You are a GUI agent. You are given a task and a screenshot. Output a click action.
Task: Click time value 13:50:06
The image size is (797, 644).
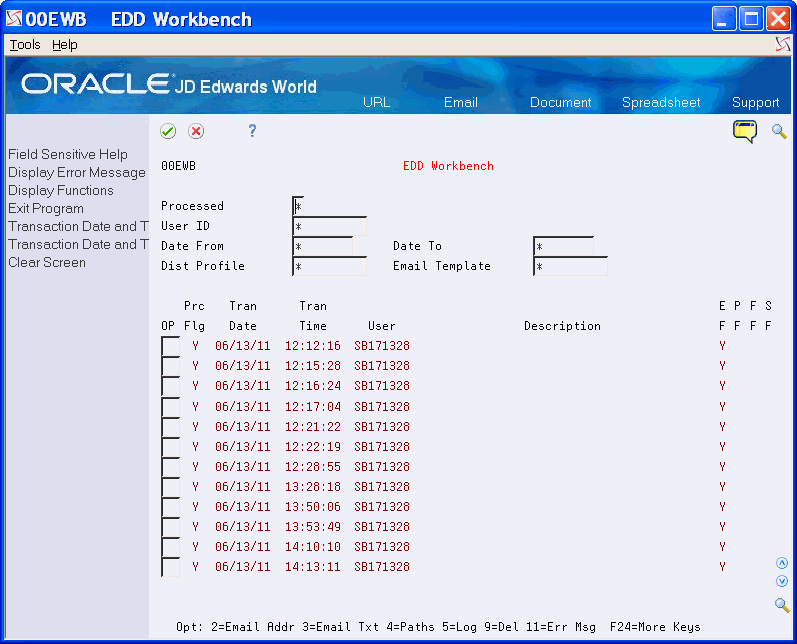point(313,507)
